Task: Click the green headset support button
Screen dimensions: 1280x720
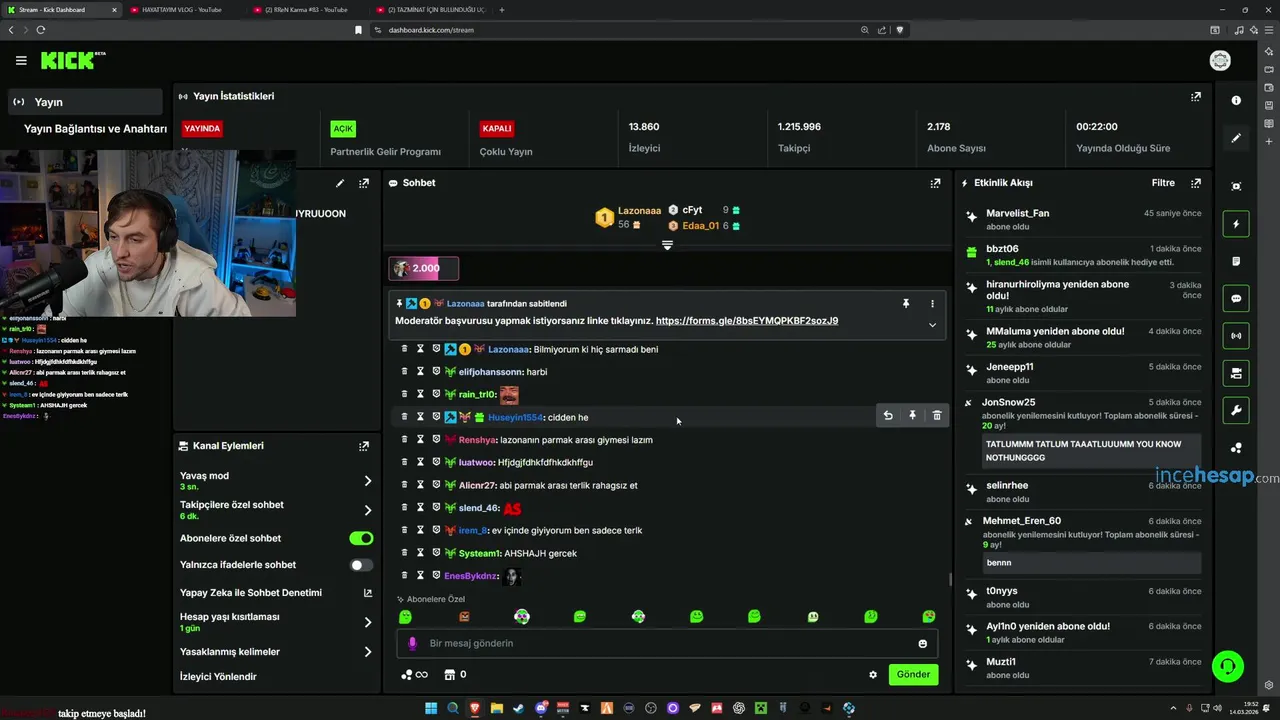Action: click(x=1227, y=666)
